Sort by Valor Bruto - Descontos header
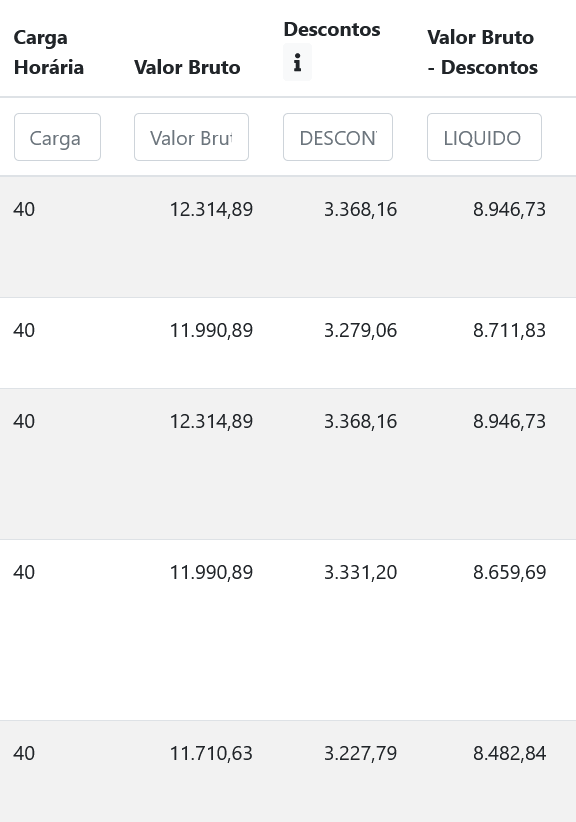Image resolution: width=576 pixels, height=822 pixels. (483, 51)
